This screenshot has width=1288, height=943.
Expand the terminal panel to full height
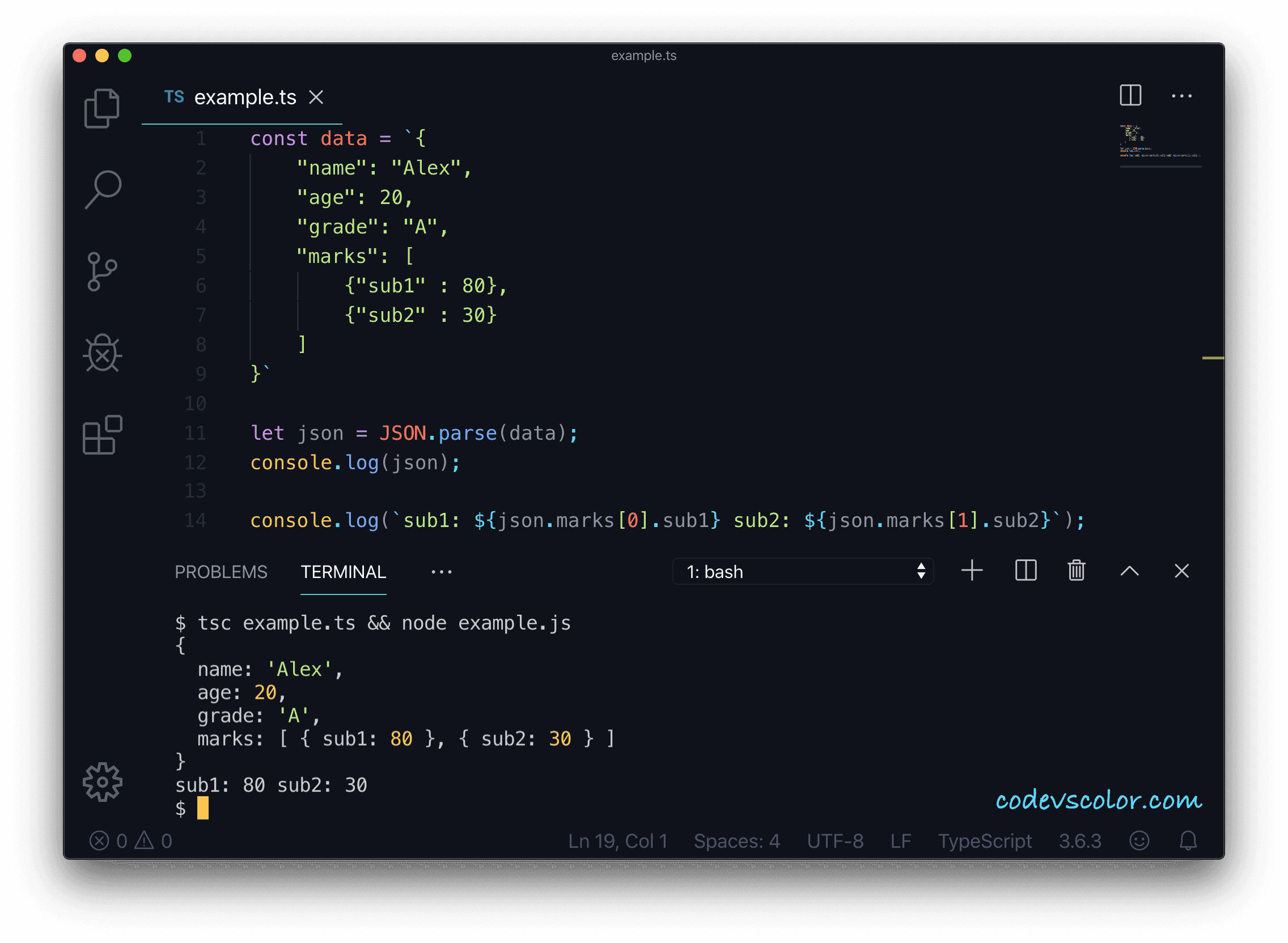[1129, 571]
